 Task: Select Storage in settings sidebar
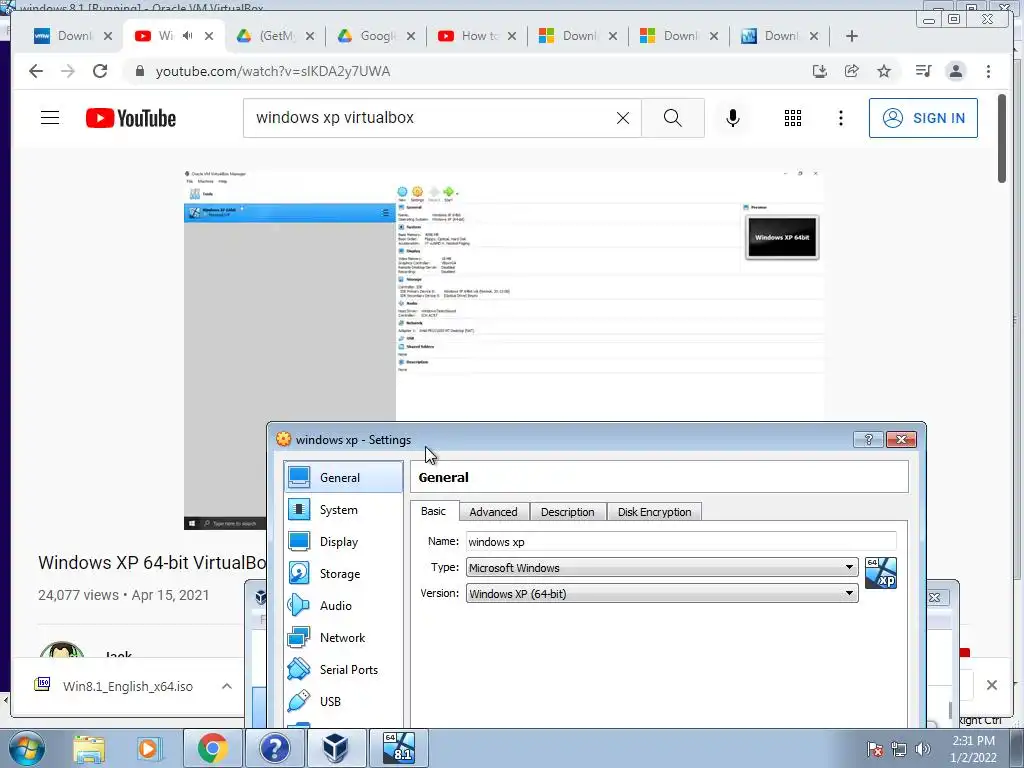pos(344,573)
